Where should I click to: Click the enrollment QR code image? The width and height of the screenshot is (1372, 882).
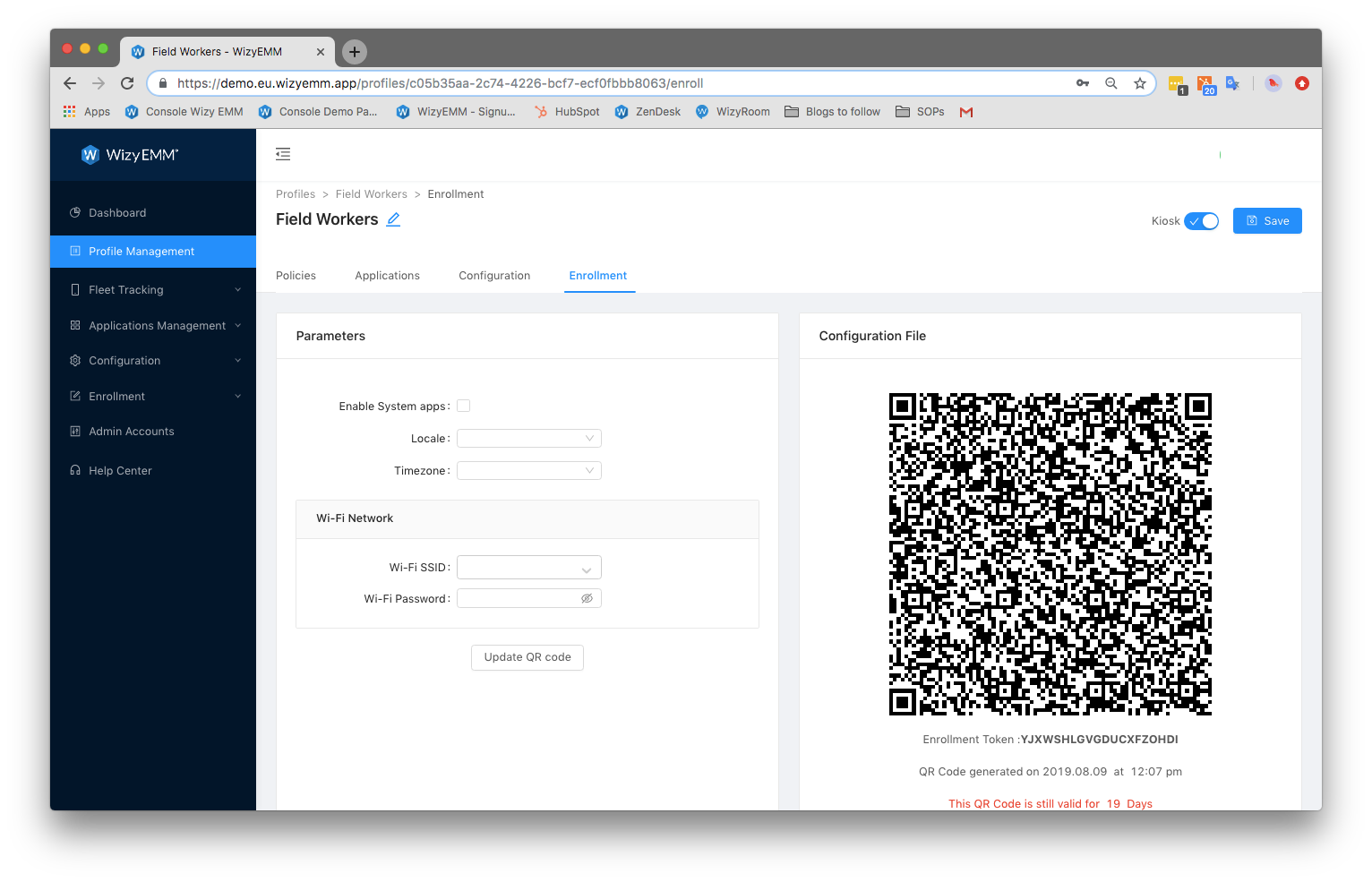(1050, 554)
